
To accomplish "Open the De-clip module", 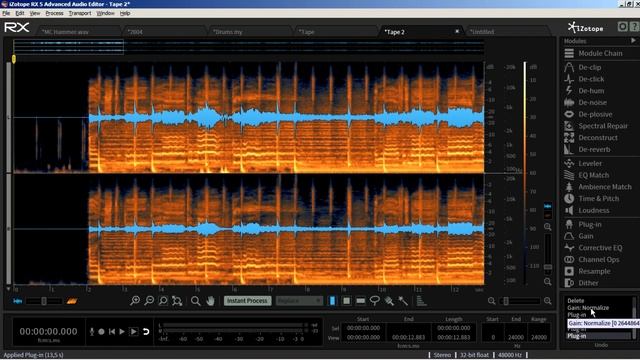I will pyautogui.click(x=583, y=67).
